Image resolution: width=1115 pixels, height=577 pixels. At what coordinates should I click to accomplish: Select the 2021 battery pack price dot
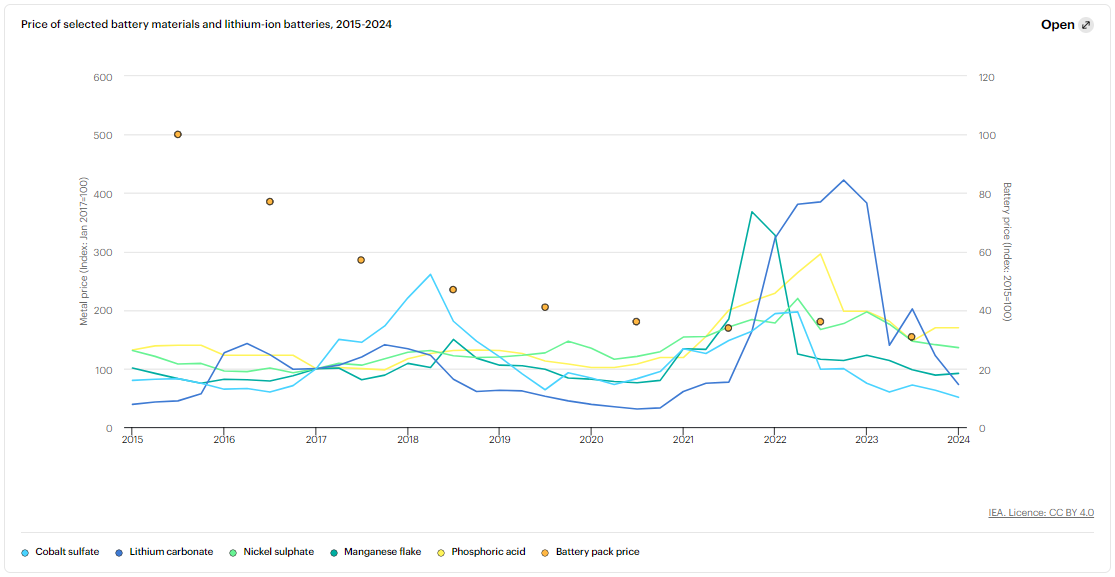pos(728,328)
